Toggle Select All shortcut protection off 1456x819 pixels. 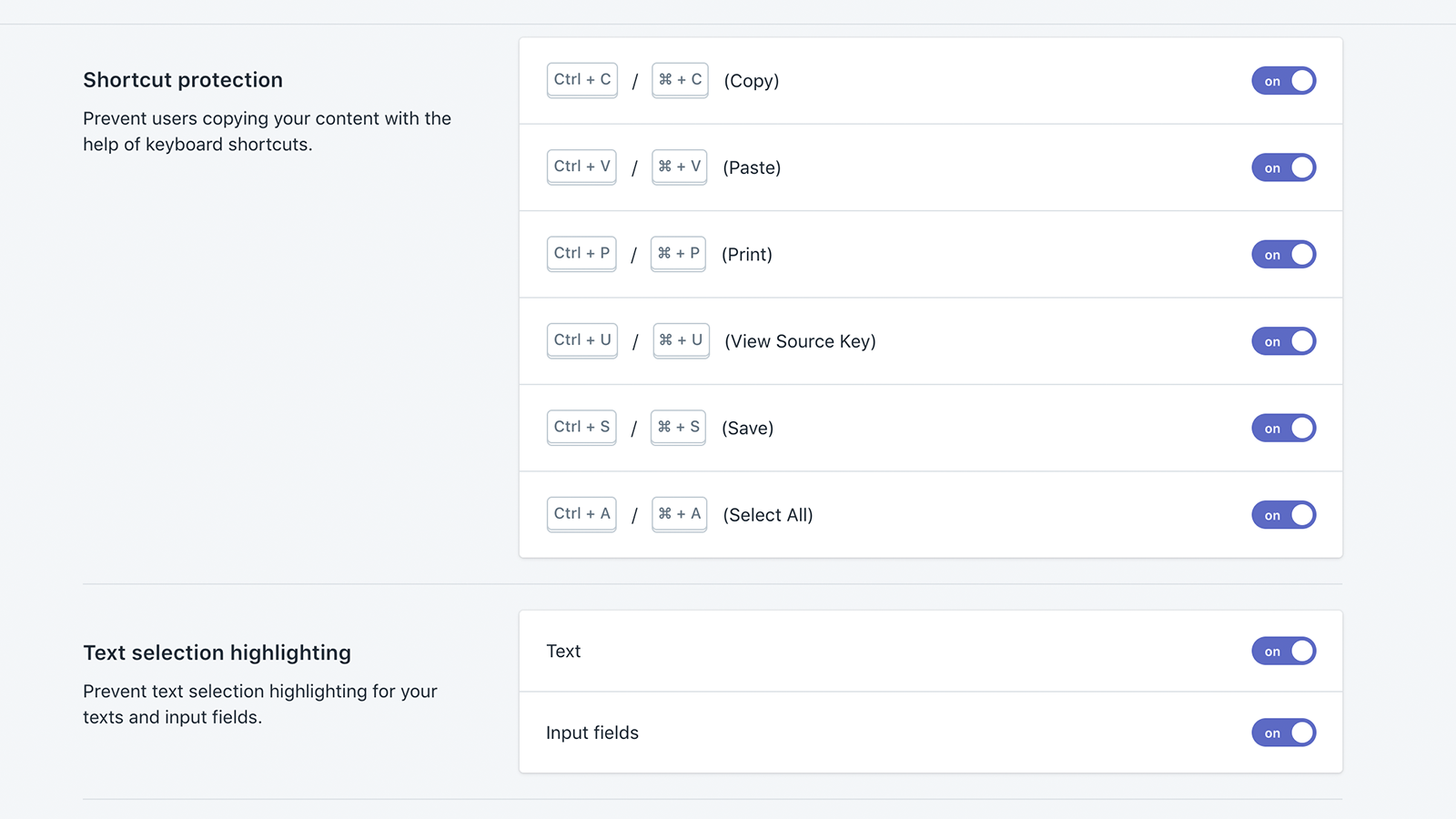coord(1283,515)
